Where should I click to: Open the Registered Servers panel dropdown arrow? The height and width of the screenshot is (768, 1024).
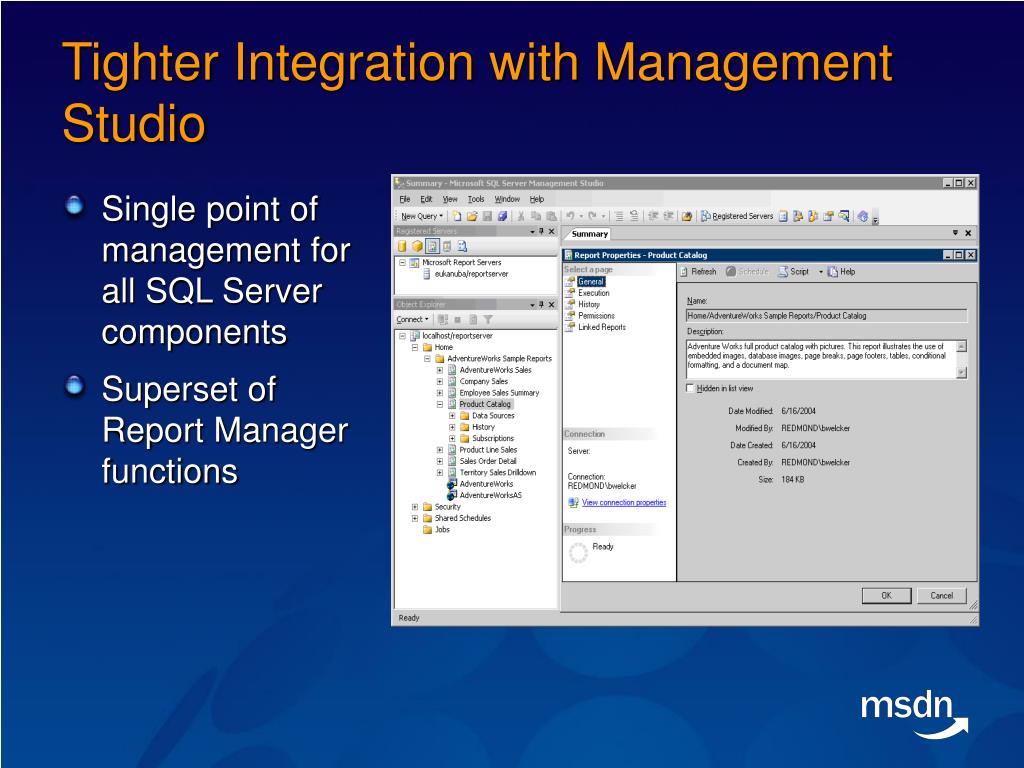pyautogui.click(x=532, y=232)
